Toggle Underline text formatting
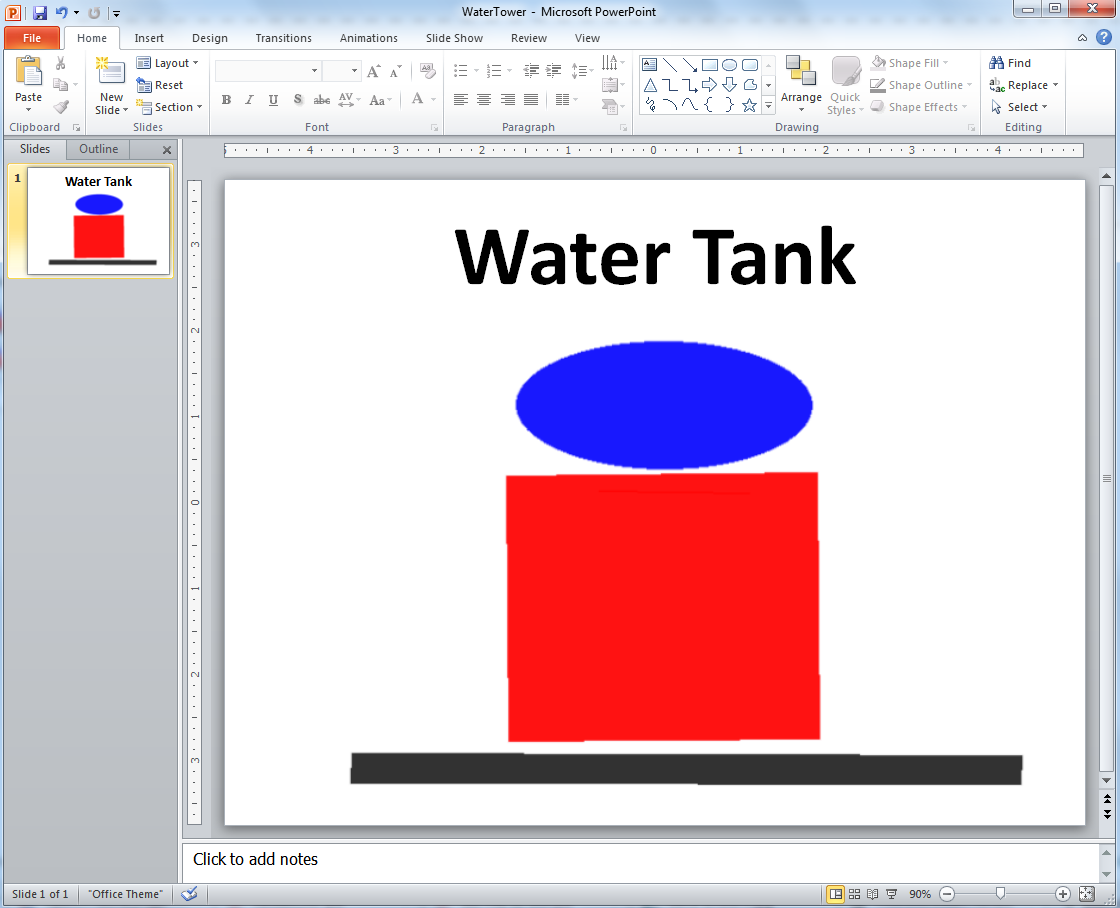 click(273, 100)
